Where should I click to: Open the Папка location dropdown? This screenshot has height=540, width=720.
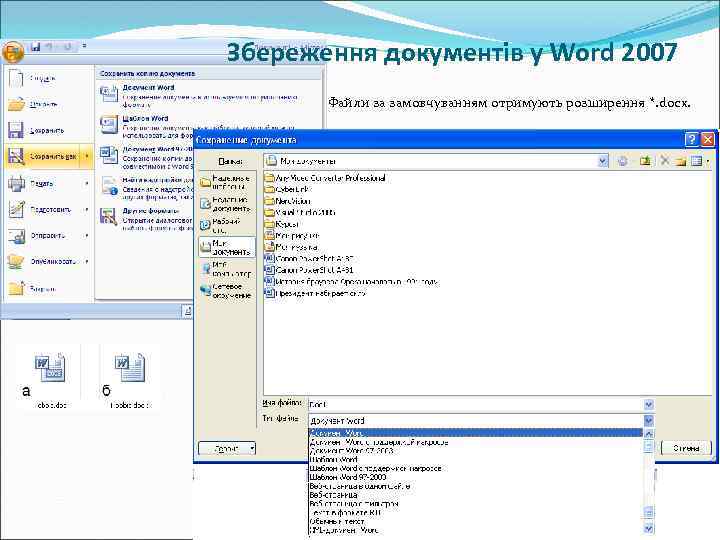(603, 161)
